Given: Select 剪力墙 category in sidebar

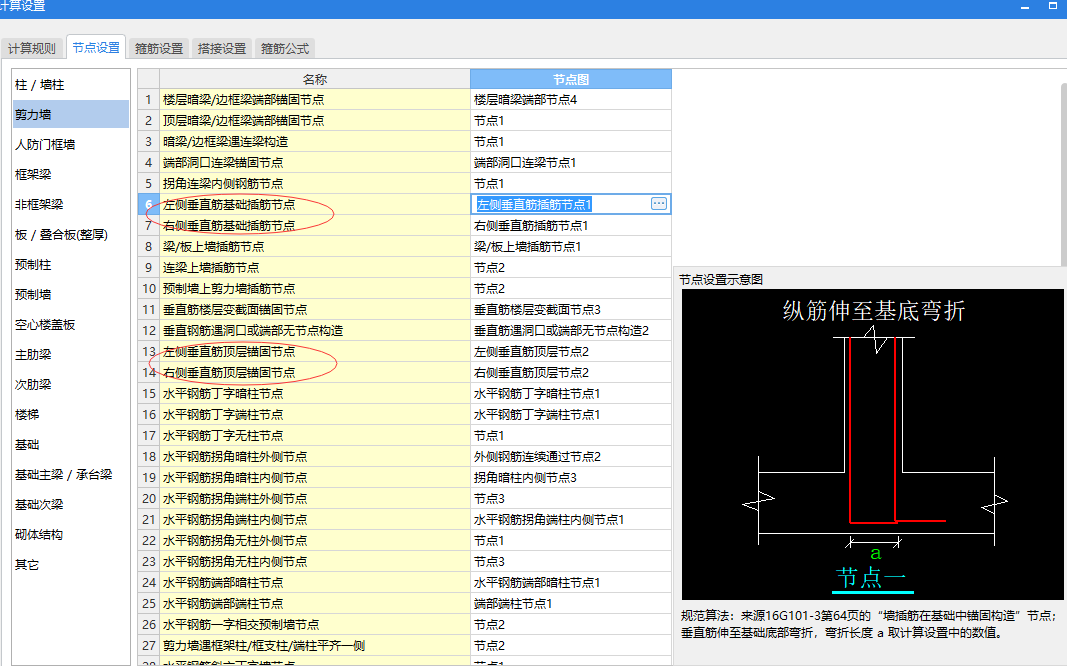Looking at the screenshot, I should click(x=71, y=114).
